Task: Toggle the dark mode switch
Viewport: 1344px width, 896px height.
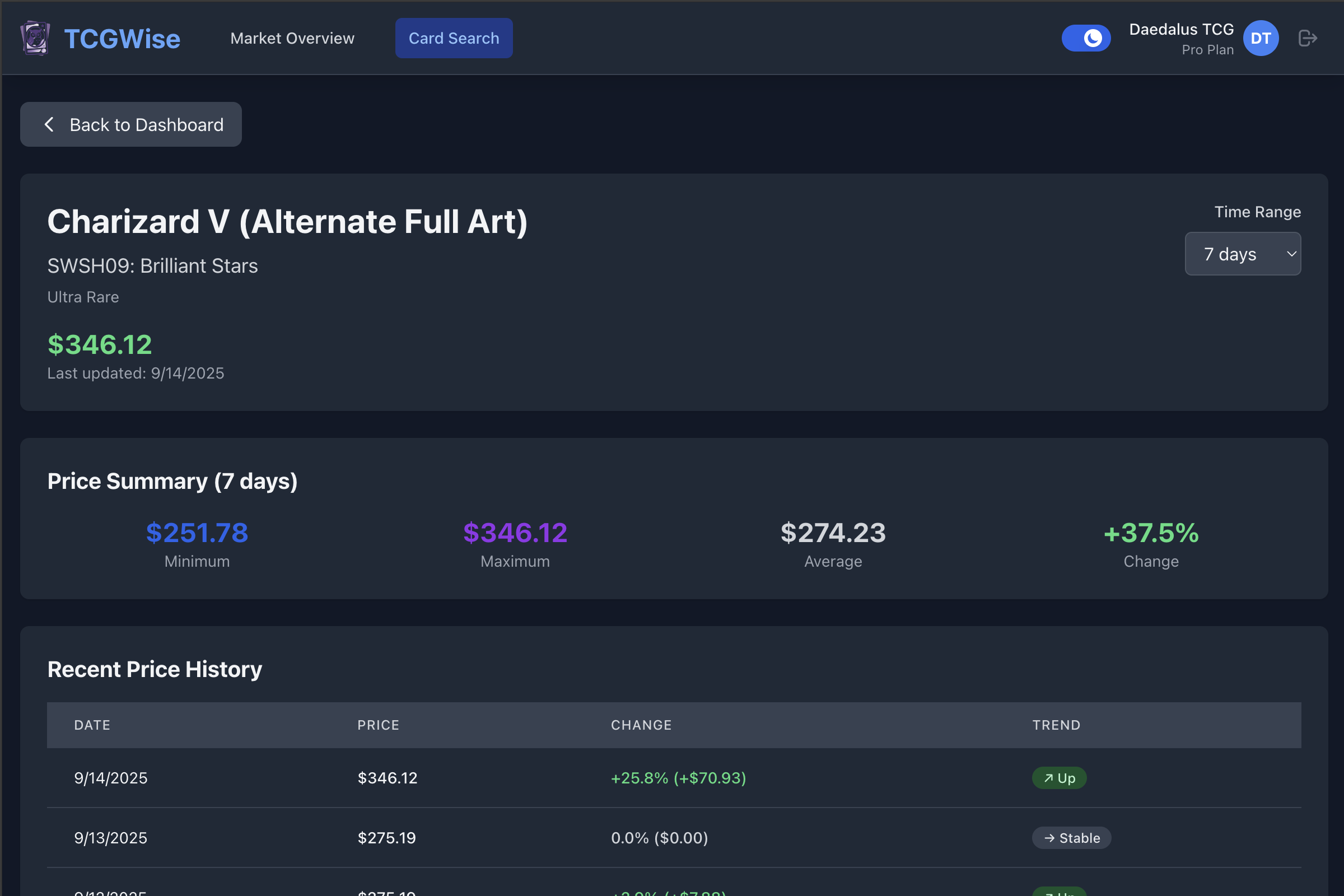Action: click(1086, 38)
